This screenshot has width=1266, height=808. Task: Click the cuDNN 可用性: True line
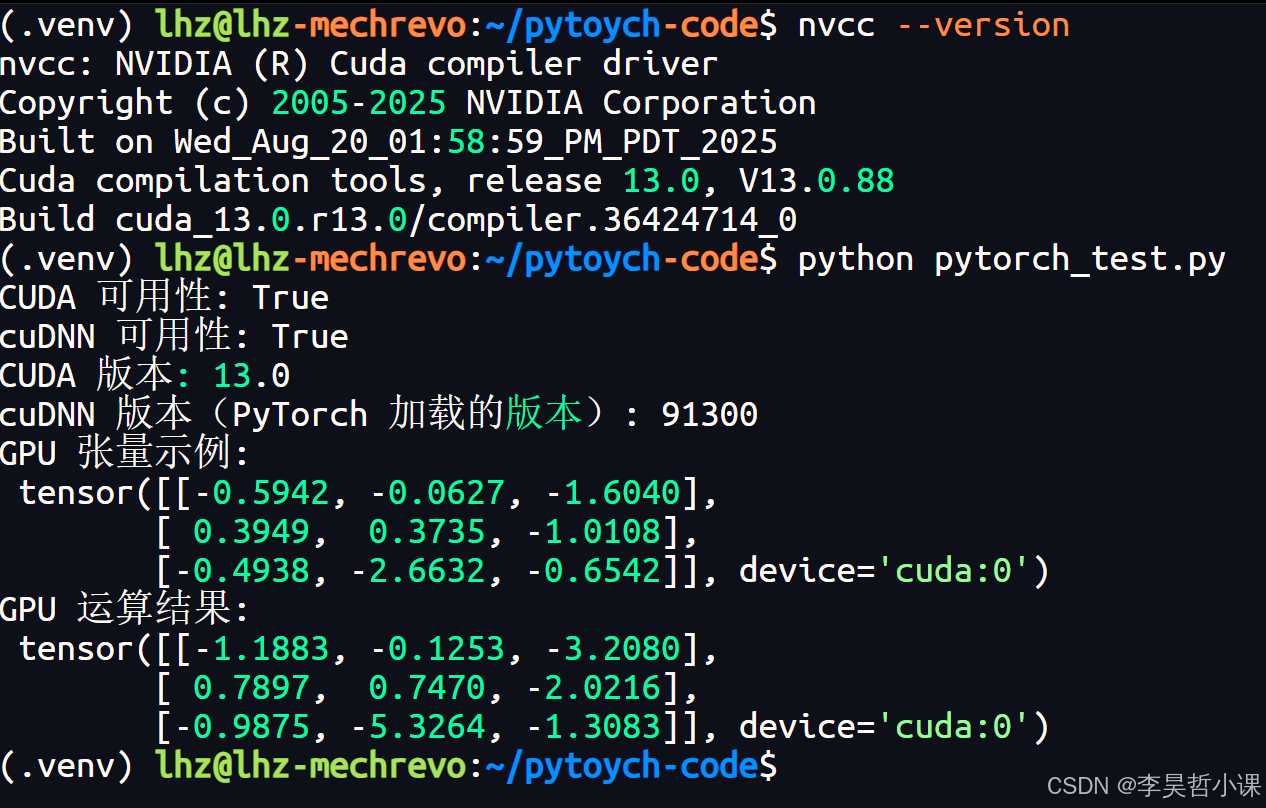click(x=173, y=335)
